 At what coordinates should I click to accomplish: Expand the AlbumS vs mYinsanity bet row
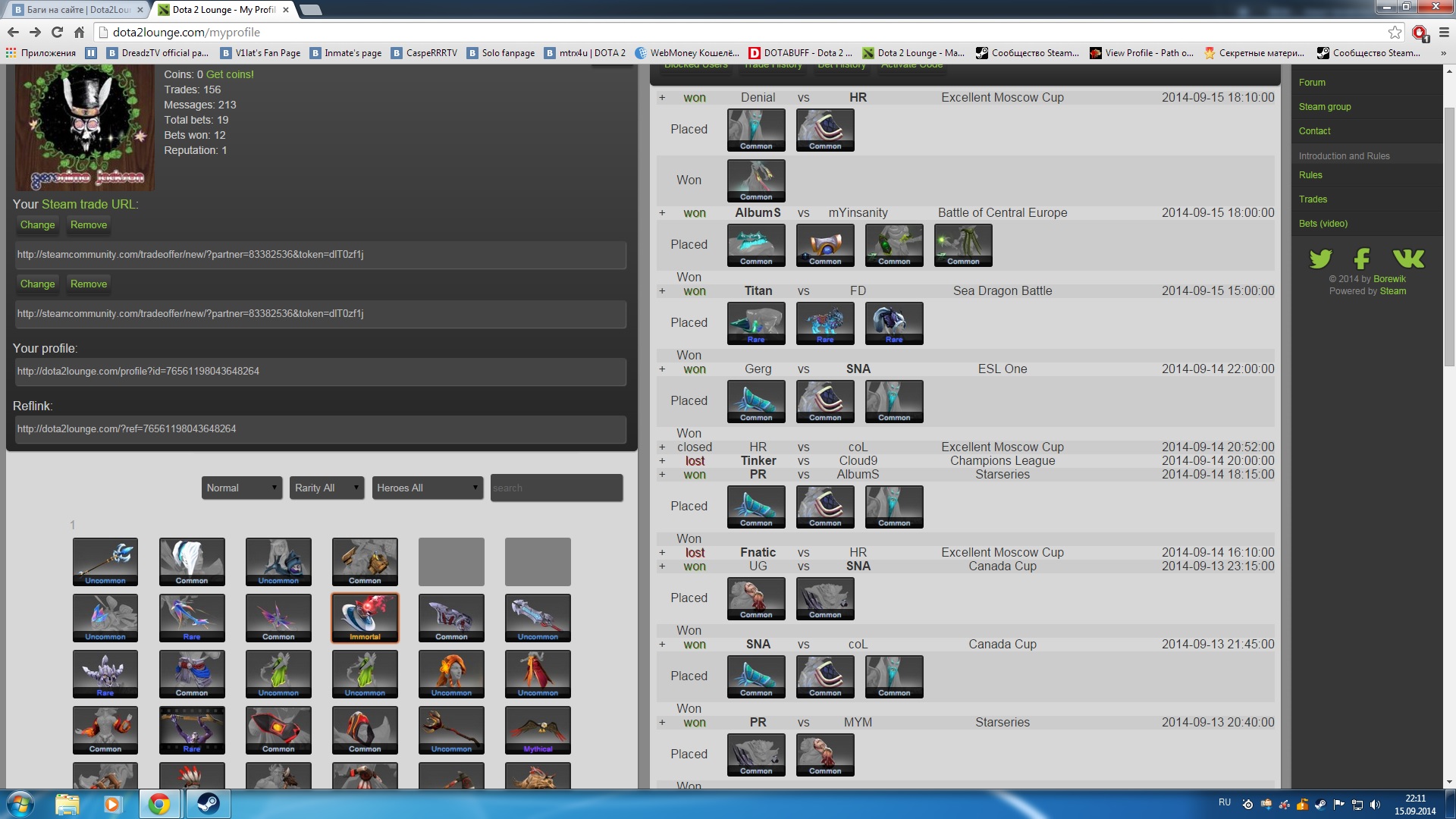pyautogui.click(x=662, y=213)
